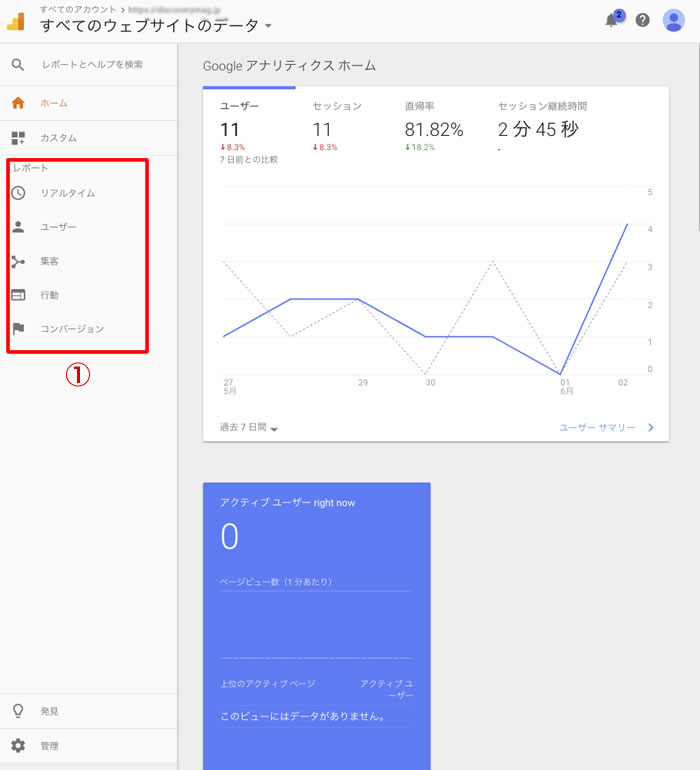700x770 pixels.
Task: Open the notifications bell icon
Action: (612, 20)
